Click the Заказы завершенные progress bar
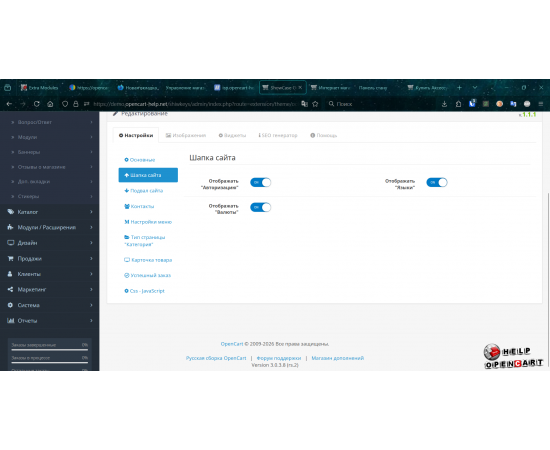 point(49,350)
